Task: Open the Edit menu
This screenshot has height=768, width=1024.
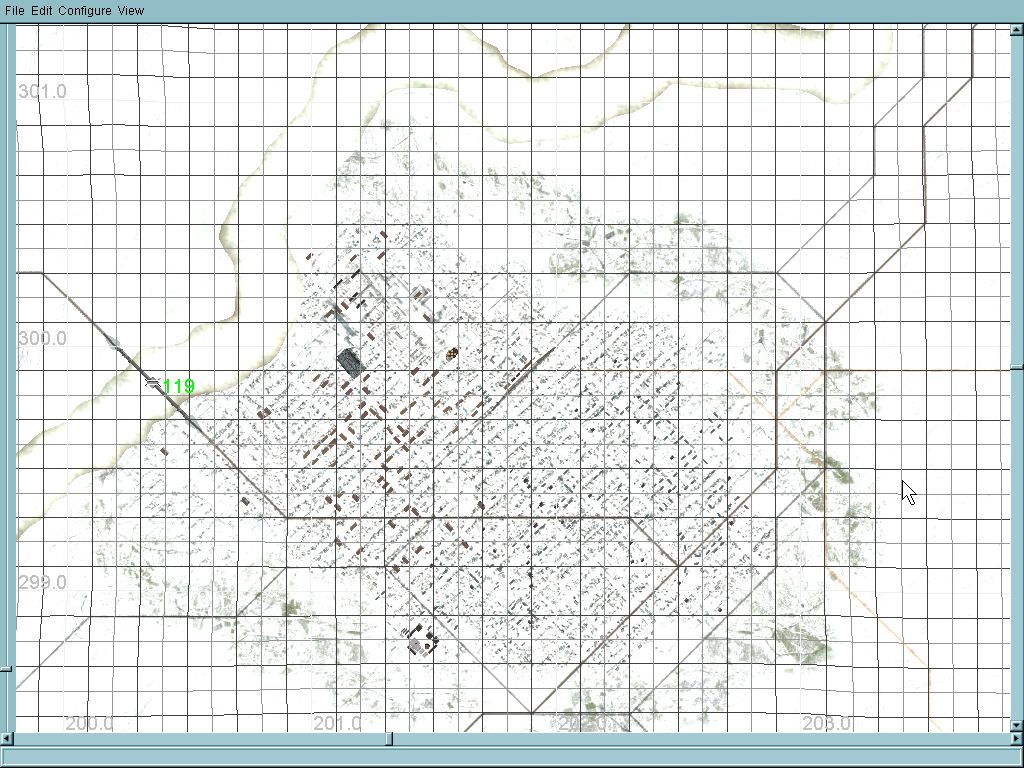Action: 42,10
